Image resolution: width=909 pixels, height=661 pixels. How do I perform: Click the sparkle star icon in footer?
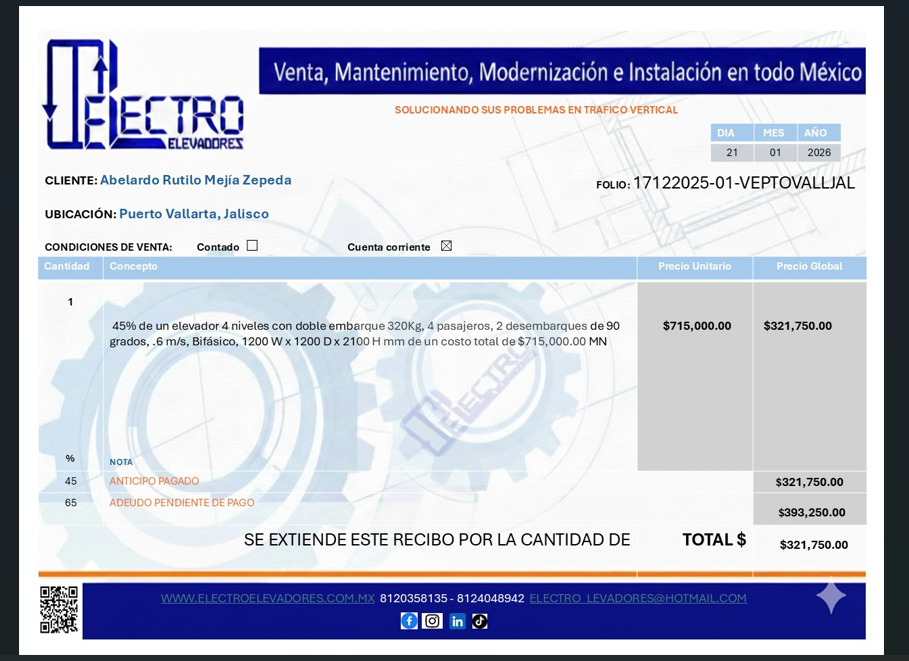click(x=831, y=597)
